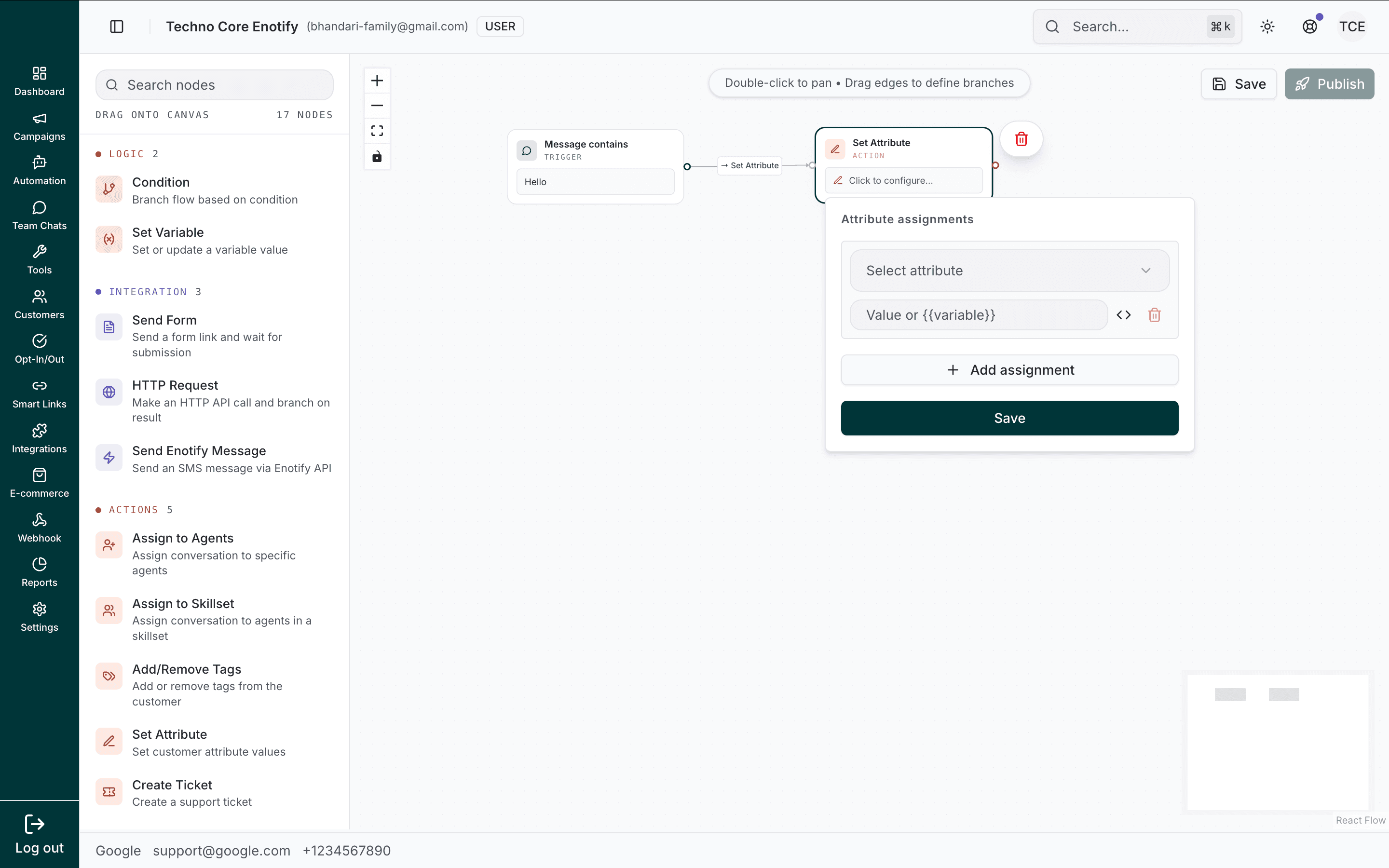Click the support@google.com footer text
This screenshot has height=868, width=1389.
221,851
